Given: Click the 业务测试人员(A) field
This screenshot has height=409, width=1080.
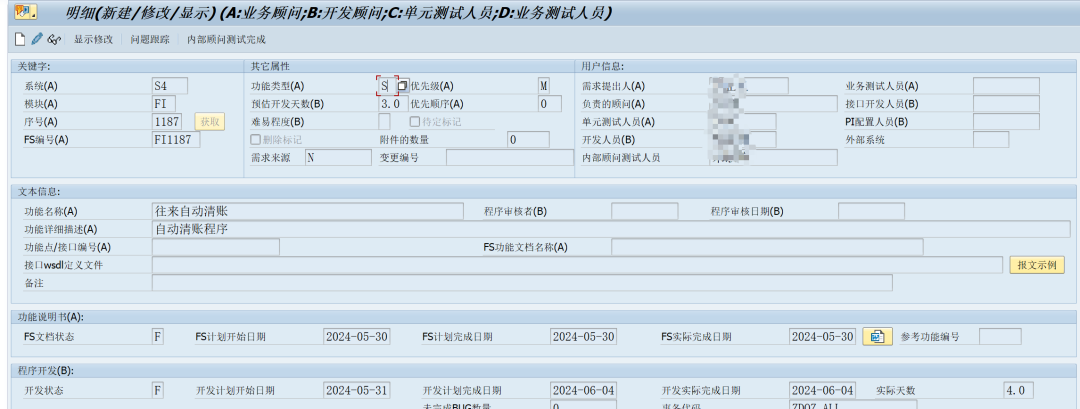Looking at the screenshot, I should [1006, 86].
